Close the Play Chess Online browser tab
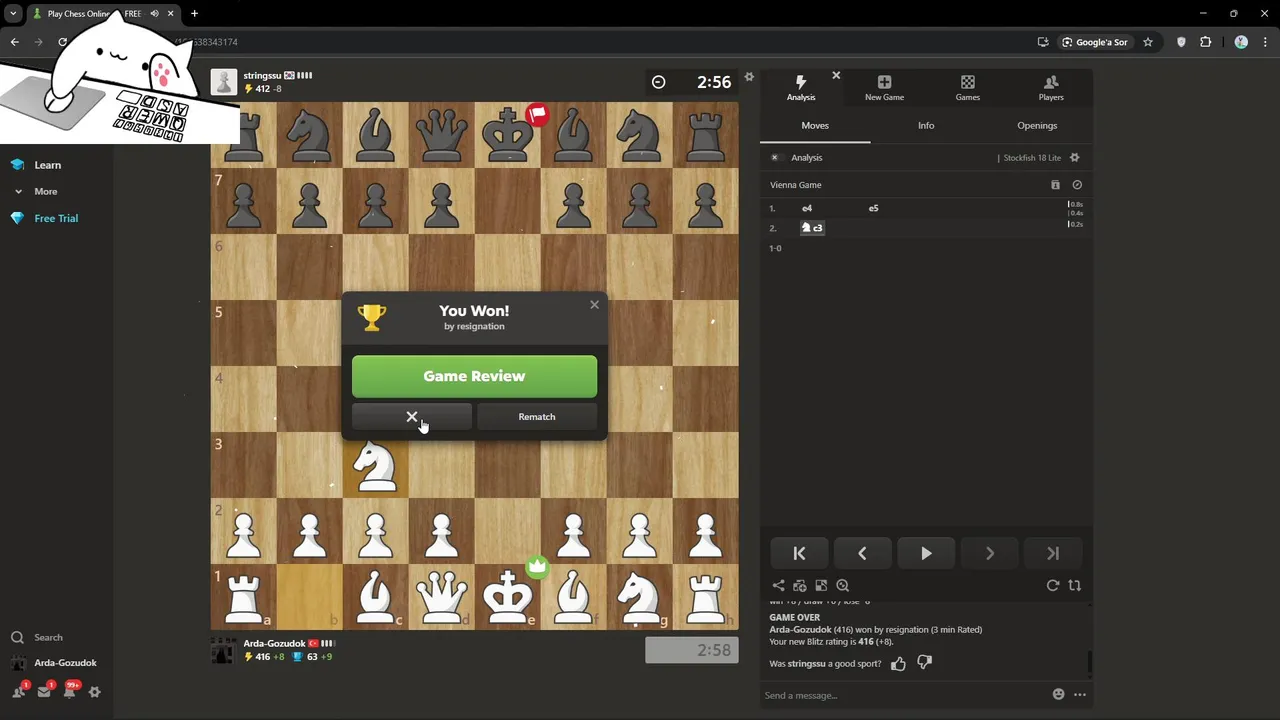1280x720 pixels. 170,14
